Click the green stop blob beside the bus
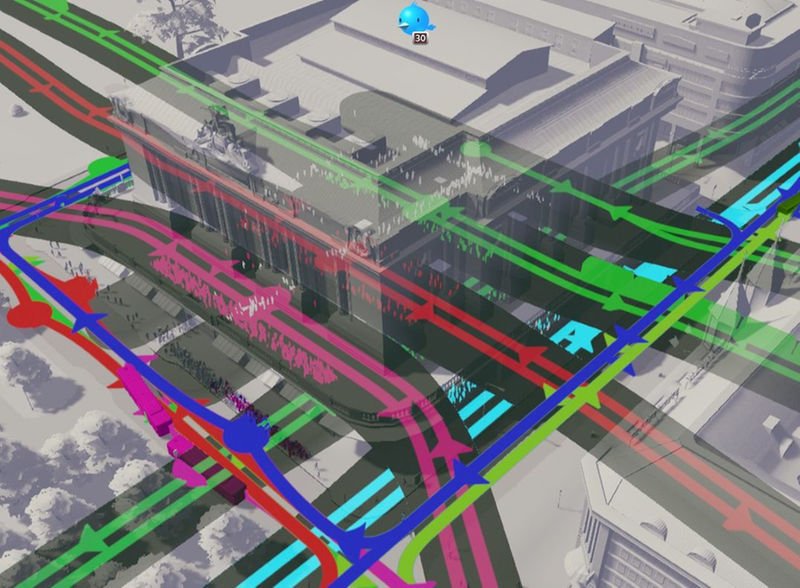 (103, 165)
